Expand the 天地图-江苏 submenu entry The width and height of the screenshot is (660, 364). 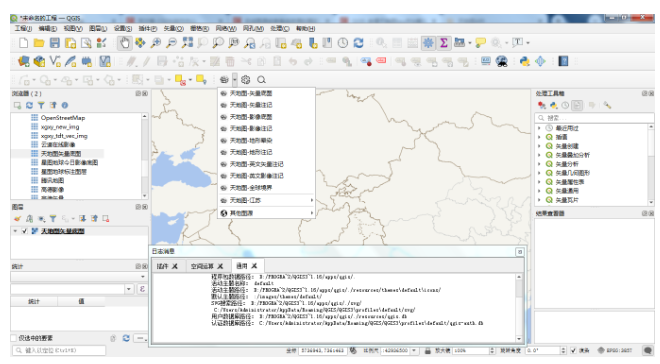(x=266, y=200)
